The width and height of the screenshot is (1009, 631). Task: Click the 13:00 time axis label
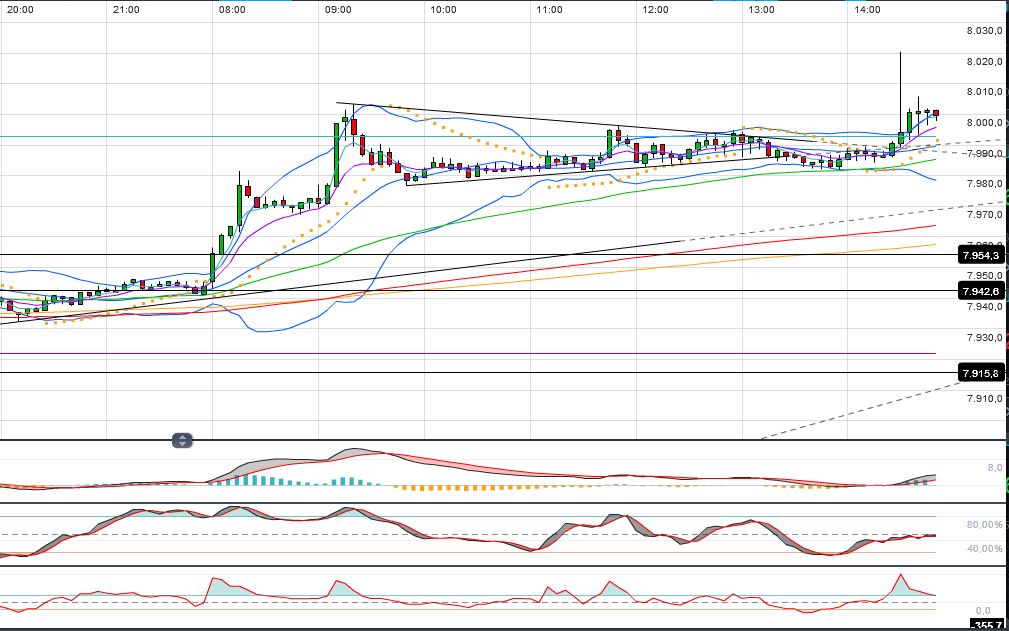[761, 10]
